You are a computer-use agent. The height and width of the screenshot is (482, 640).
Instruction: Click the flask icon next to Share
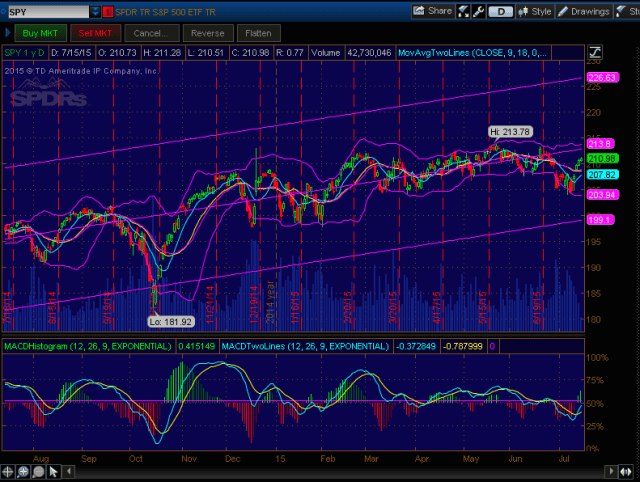click(465, 12)
